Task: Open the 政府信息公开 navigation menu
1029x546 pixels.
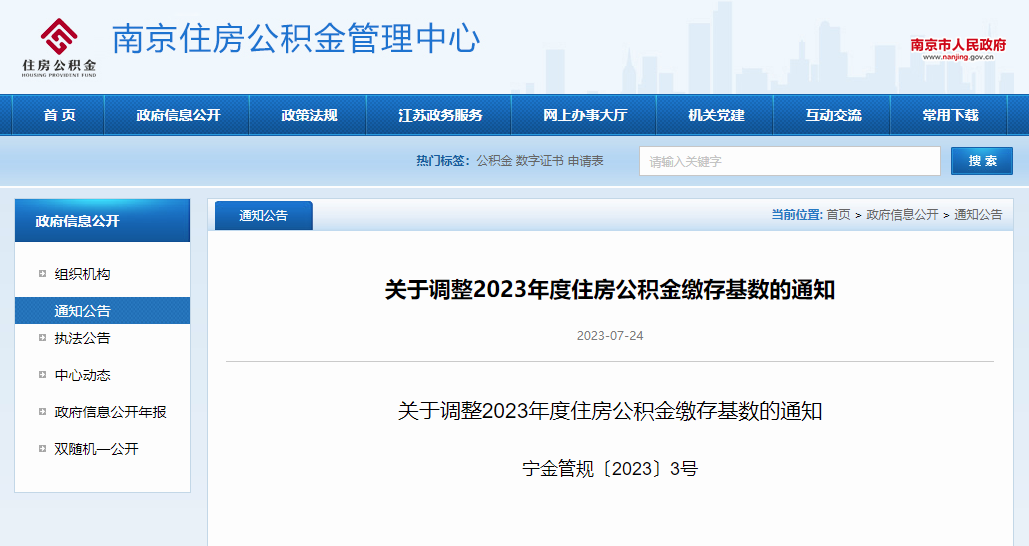Action: click(x=178, y=115)
